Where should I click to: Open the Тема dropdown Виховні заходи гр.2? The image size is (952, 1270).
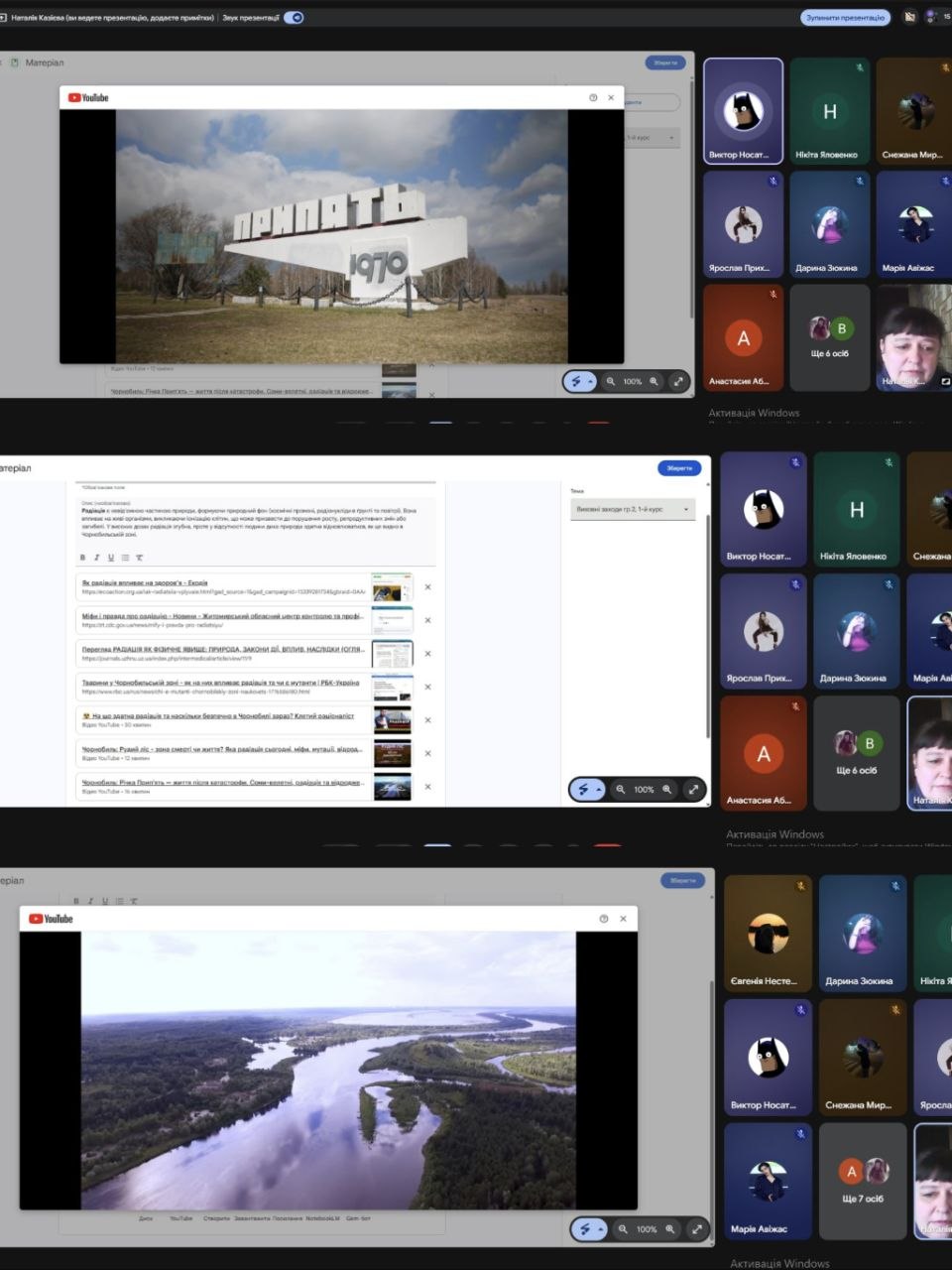tap(633, 509)
